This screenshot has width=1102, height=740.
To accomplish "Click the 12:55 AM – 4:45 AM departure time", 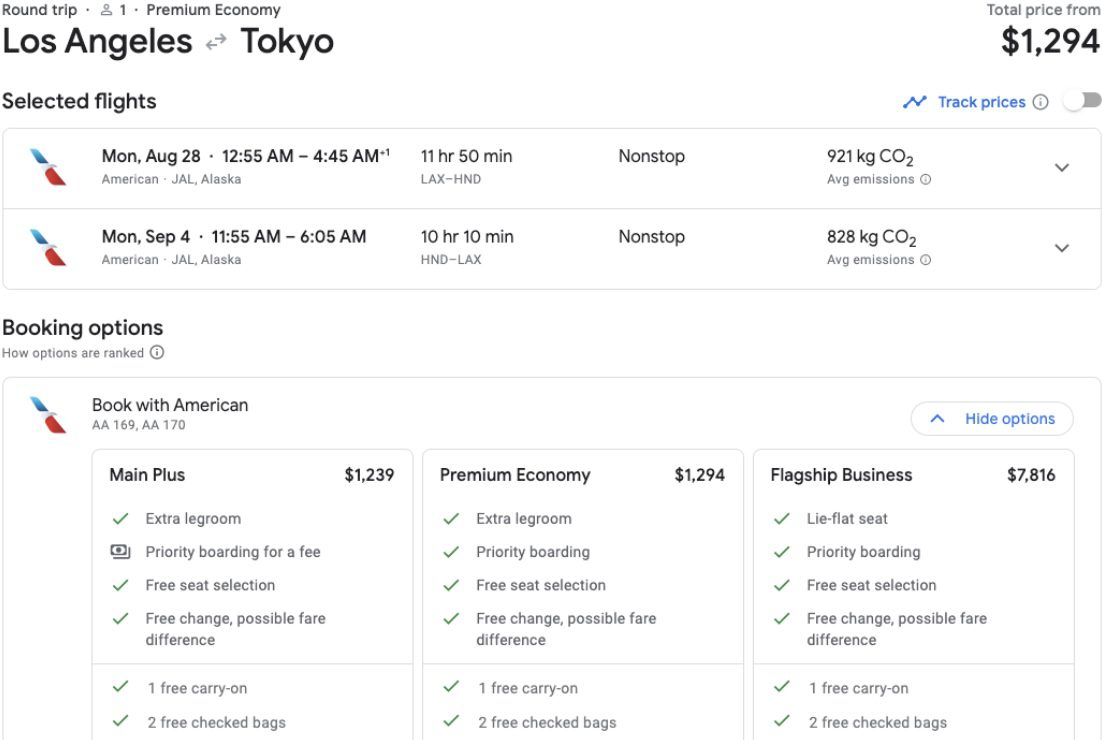I will pos(306,156).
